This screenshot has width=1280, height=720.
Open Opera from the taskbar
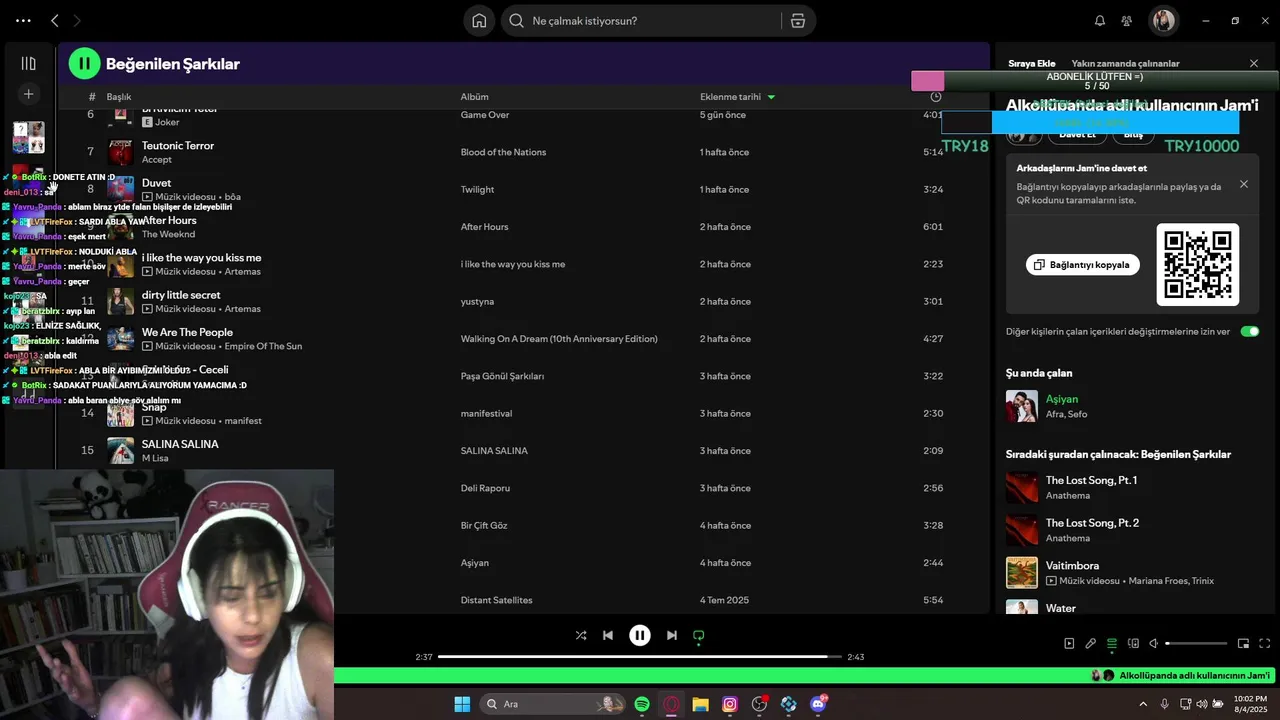coord(671,704)
